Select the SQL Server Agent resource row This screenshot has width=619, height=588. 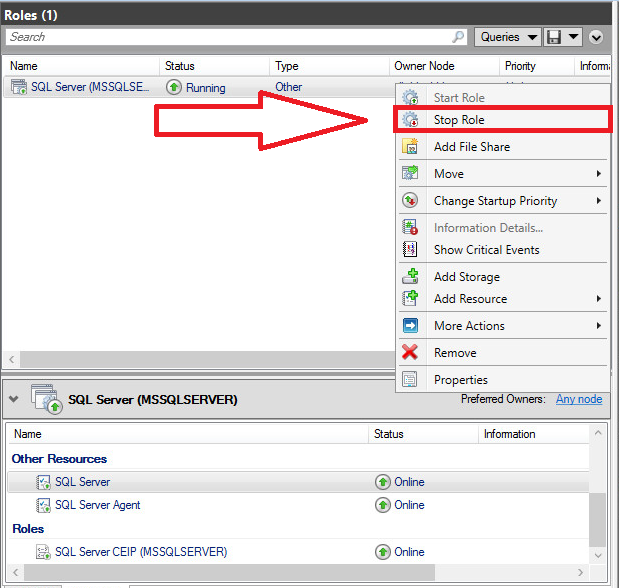tap(97, 505)
